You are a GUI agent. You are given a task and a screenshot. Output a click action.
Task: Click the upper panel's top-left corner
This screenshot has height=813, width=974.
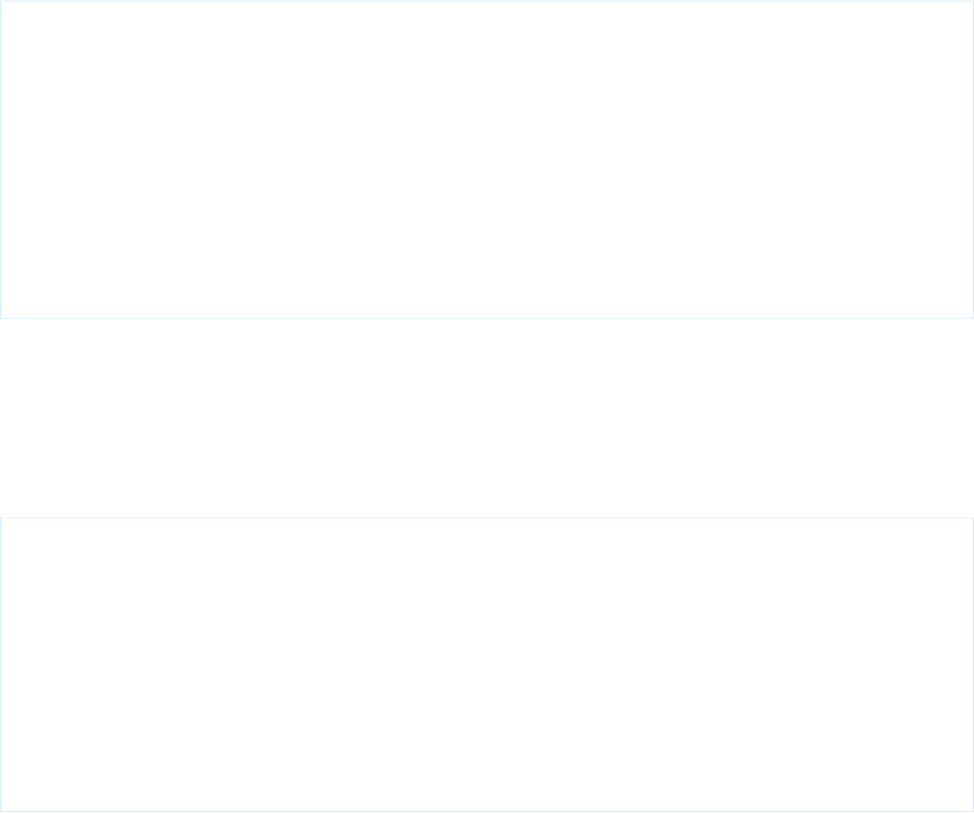(1, 1)
